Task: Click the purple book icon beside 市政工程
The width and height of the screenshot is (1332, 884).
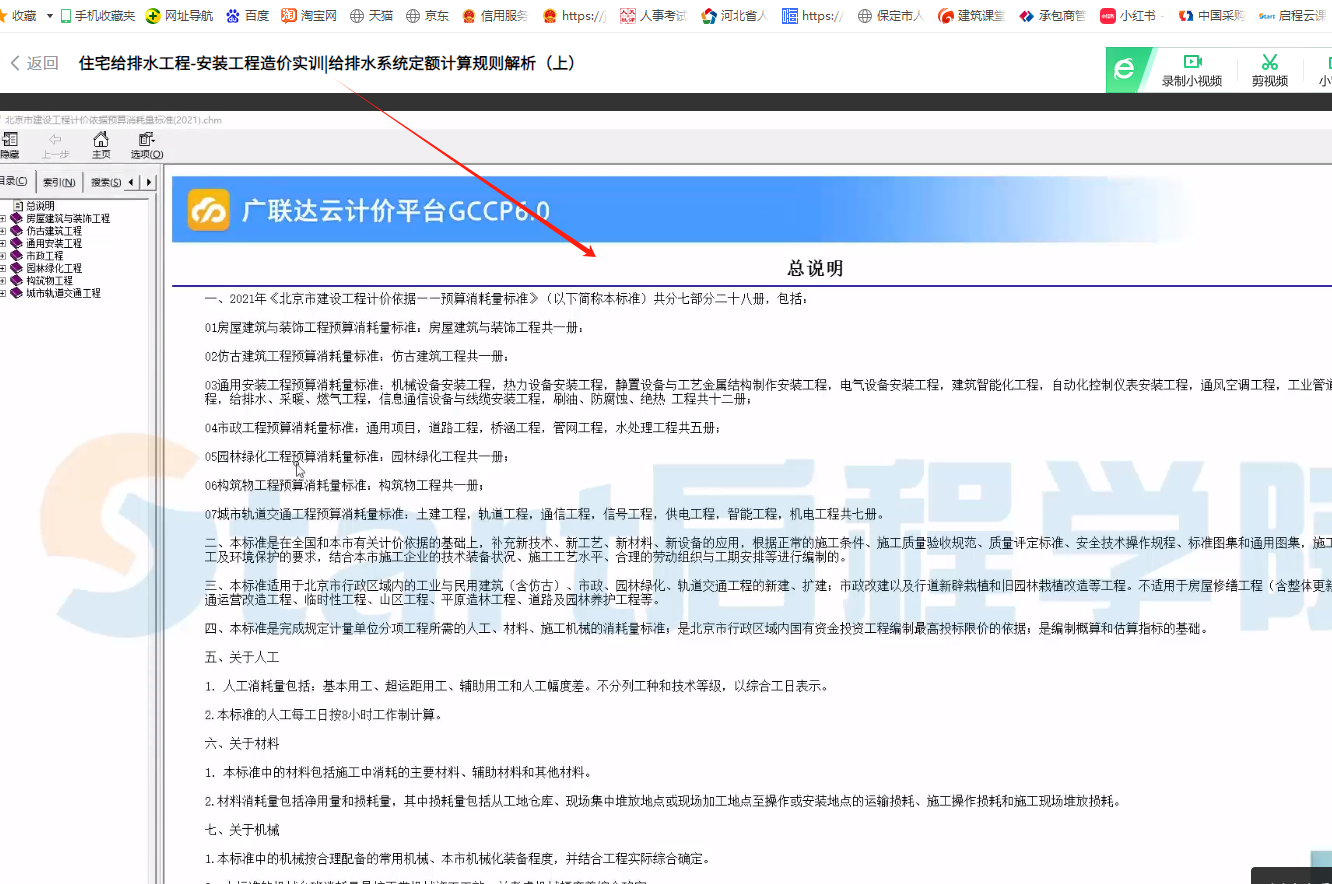Action: point(16,256)
